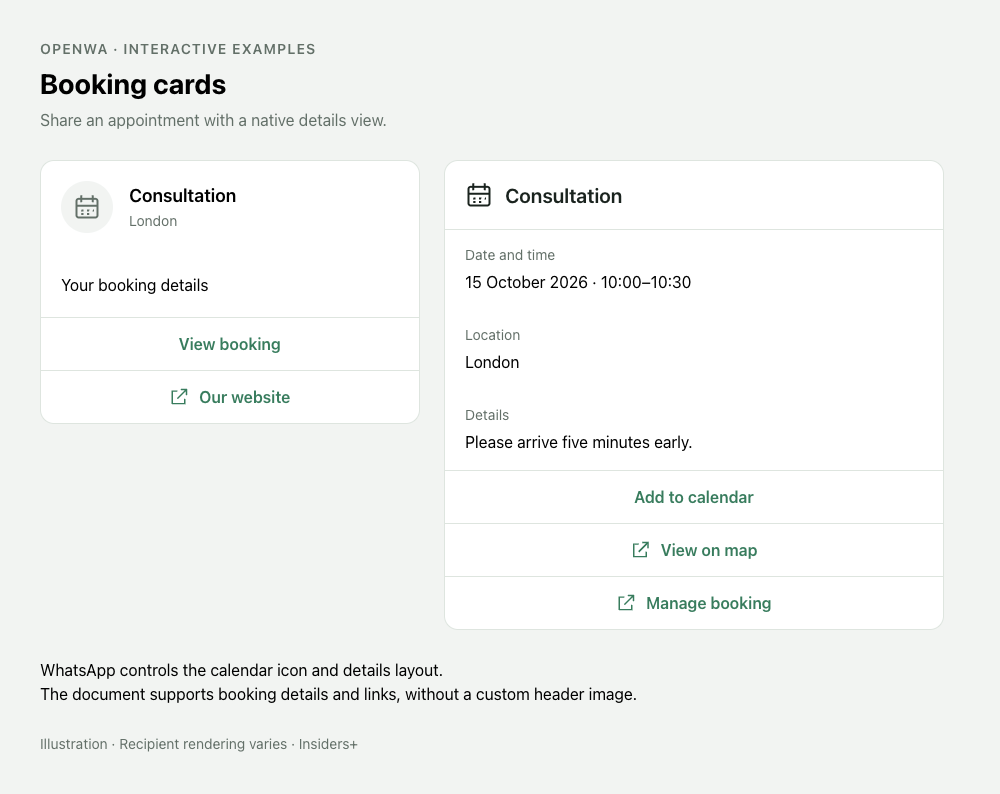Viewport: 1000px width, 794px height.
Task: Click the external link icon beside Our website
Action: tap(179, 397)
